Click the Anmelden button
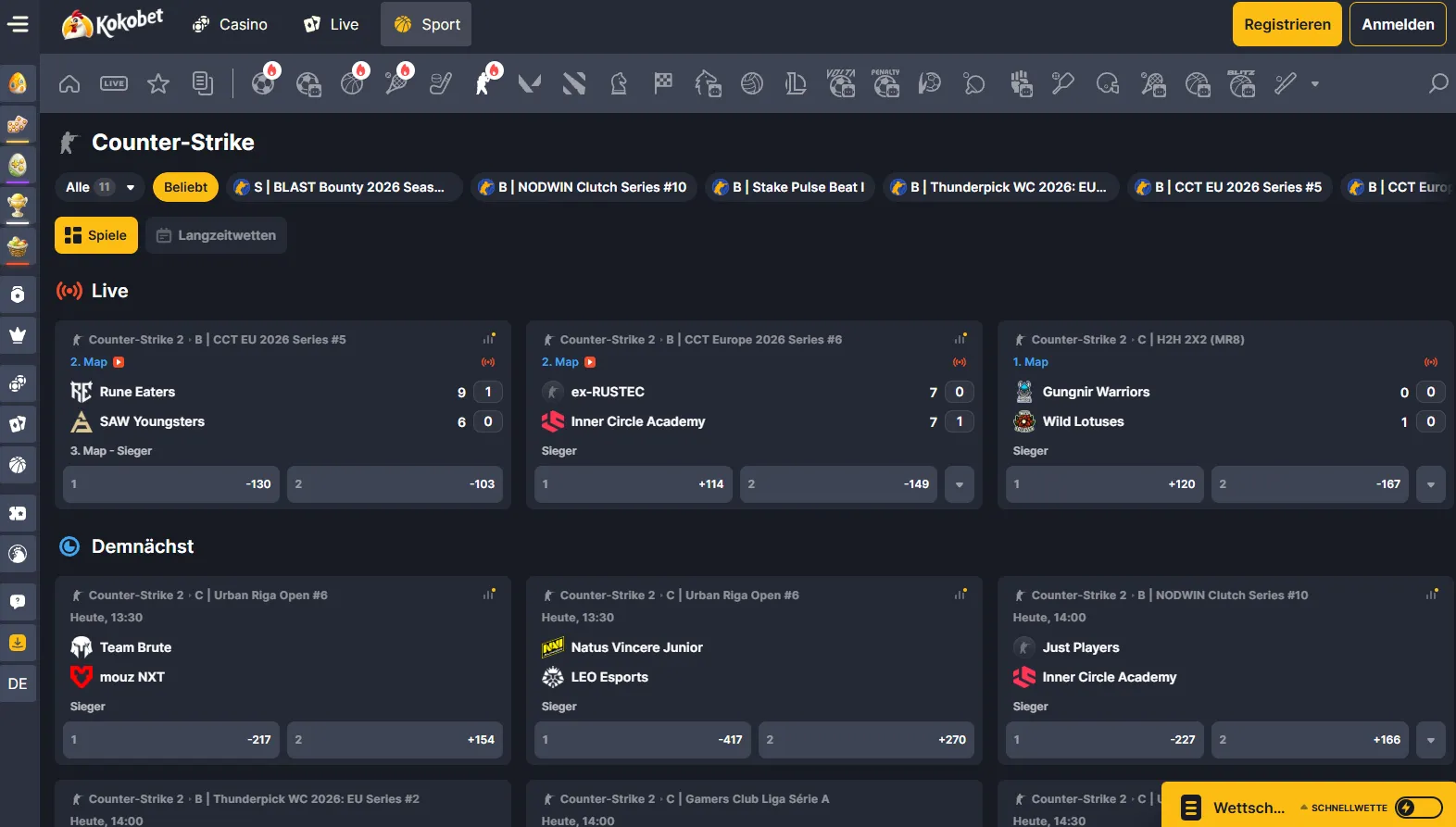Viewport: 1456px width, 827px height. click(x=1398, y=24)
